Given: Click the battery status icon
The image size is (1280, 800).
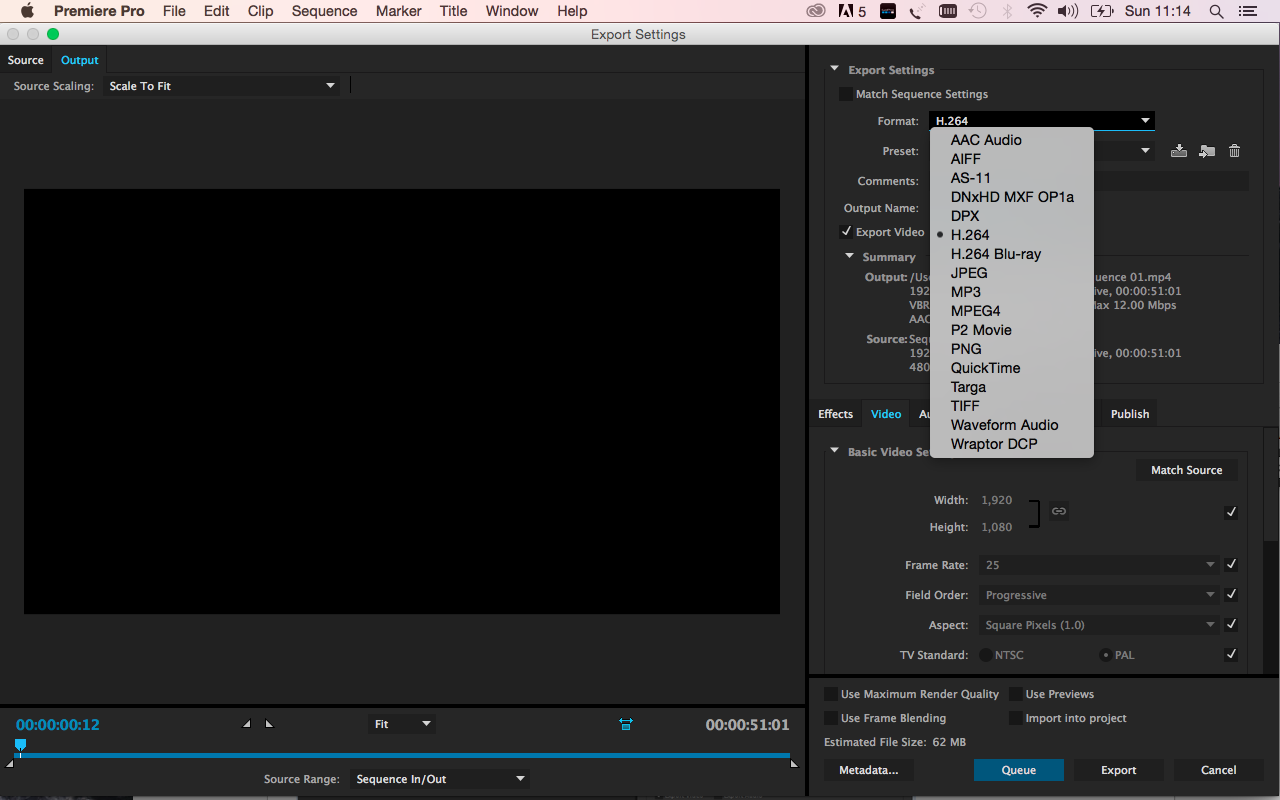Looking at the screenshot, I should [1102, 11].
